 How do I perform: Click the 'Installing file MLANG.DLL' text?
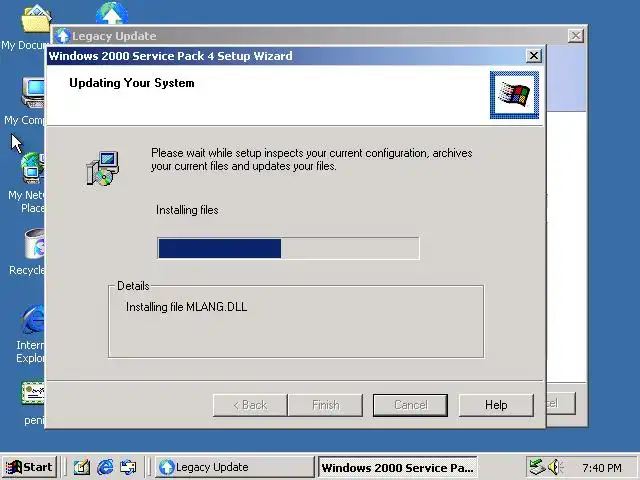[x=187, y=307]
